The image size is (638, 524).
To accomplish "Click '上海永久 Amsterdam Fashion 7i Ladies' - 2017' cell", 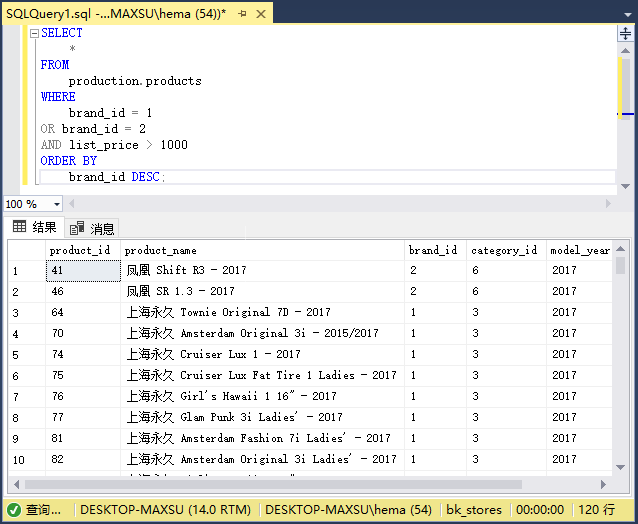I will [262, 439].
